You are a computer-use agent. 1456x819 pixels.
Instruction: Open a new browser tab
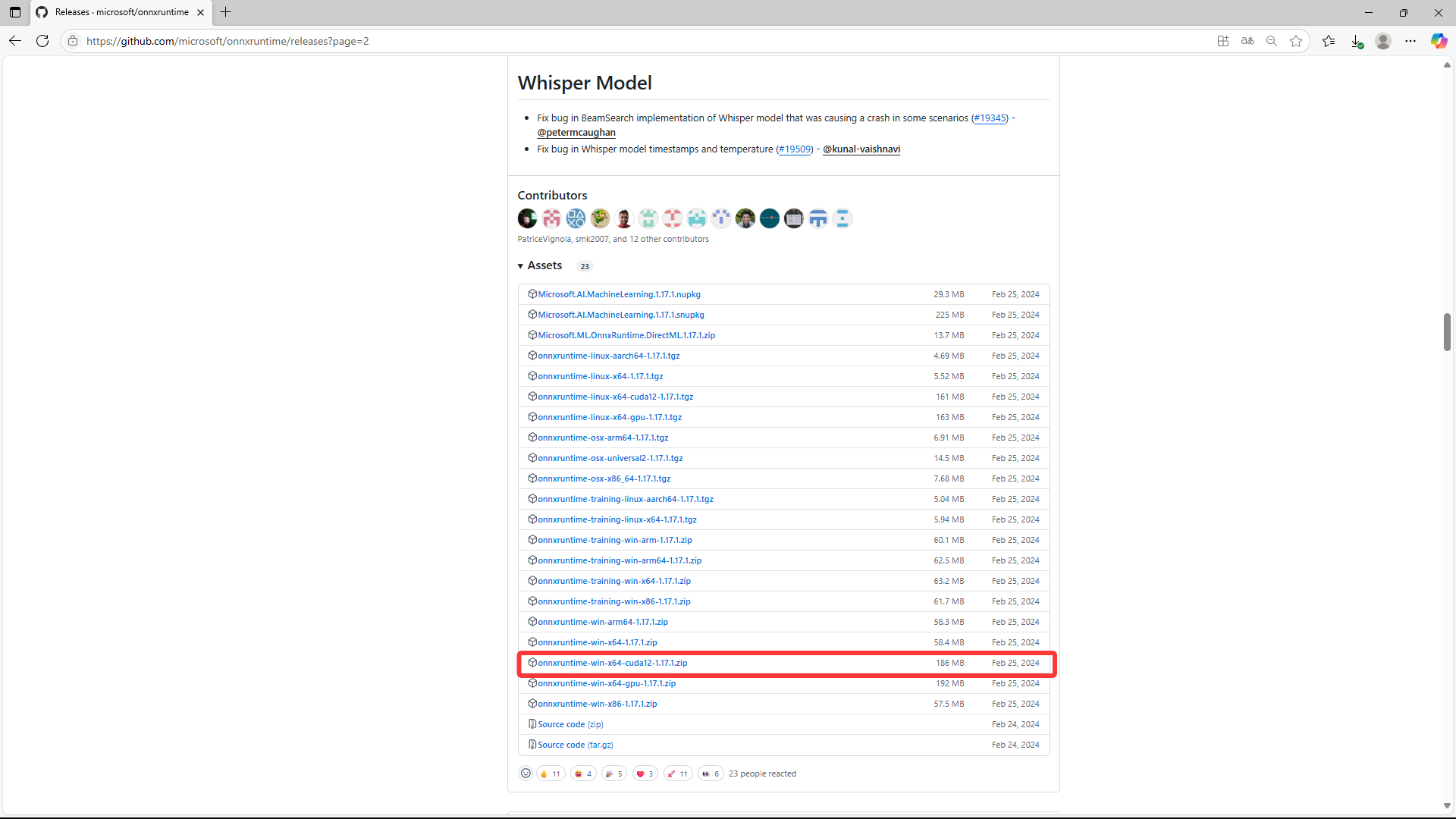coord(226,12)
